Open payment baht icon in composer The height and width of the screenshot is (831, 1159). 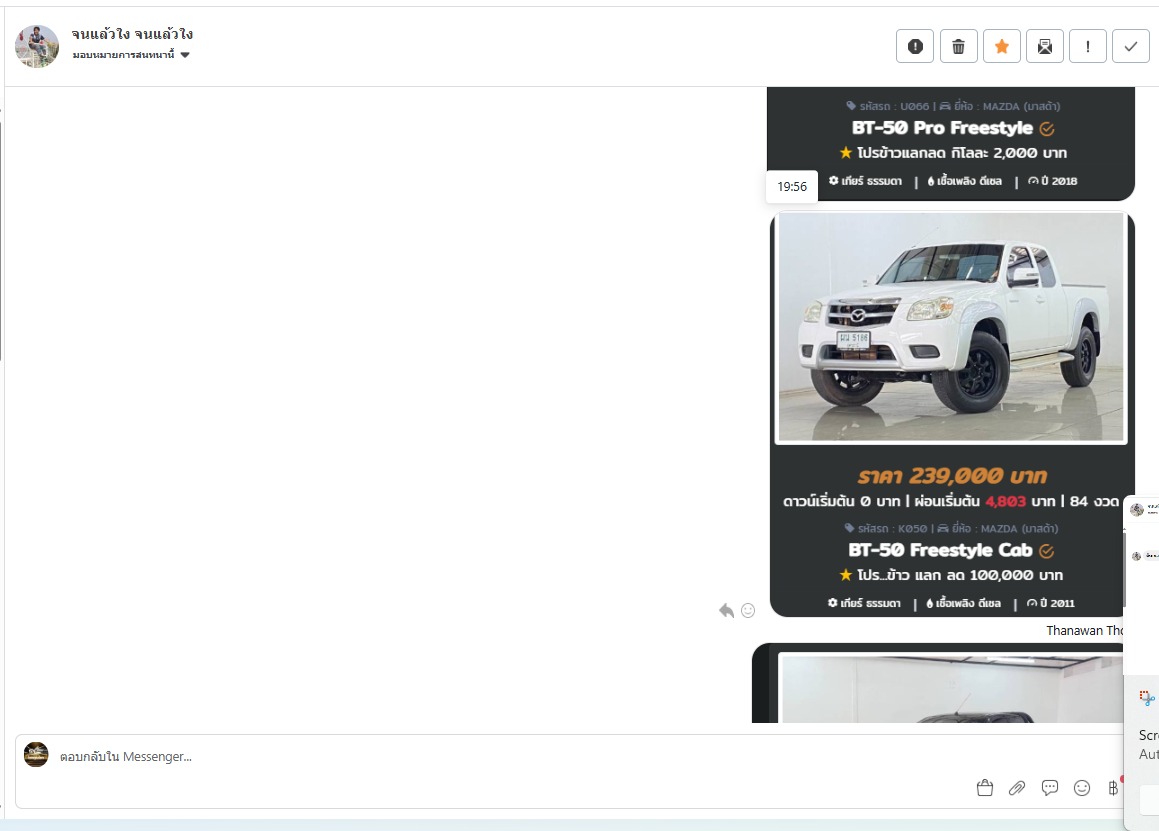click(x=1113, y=788)
